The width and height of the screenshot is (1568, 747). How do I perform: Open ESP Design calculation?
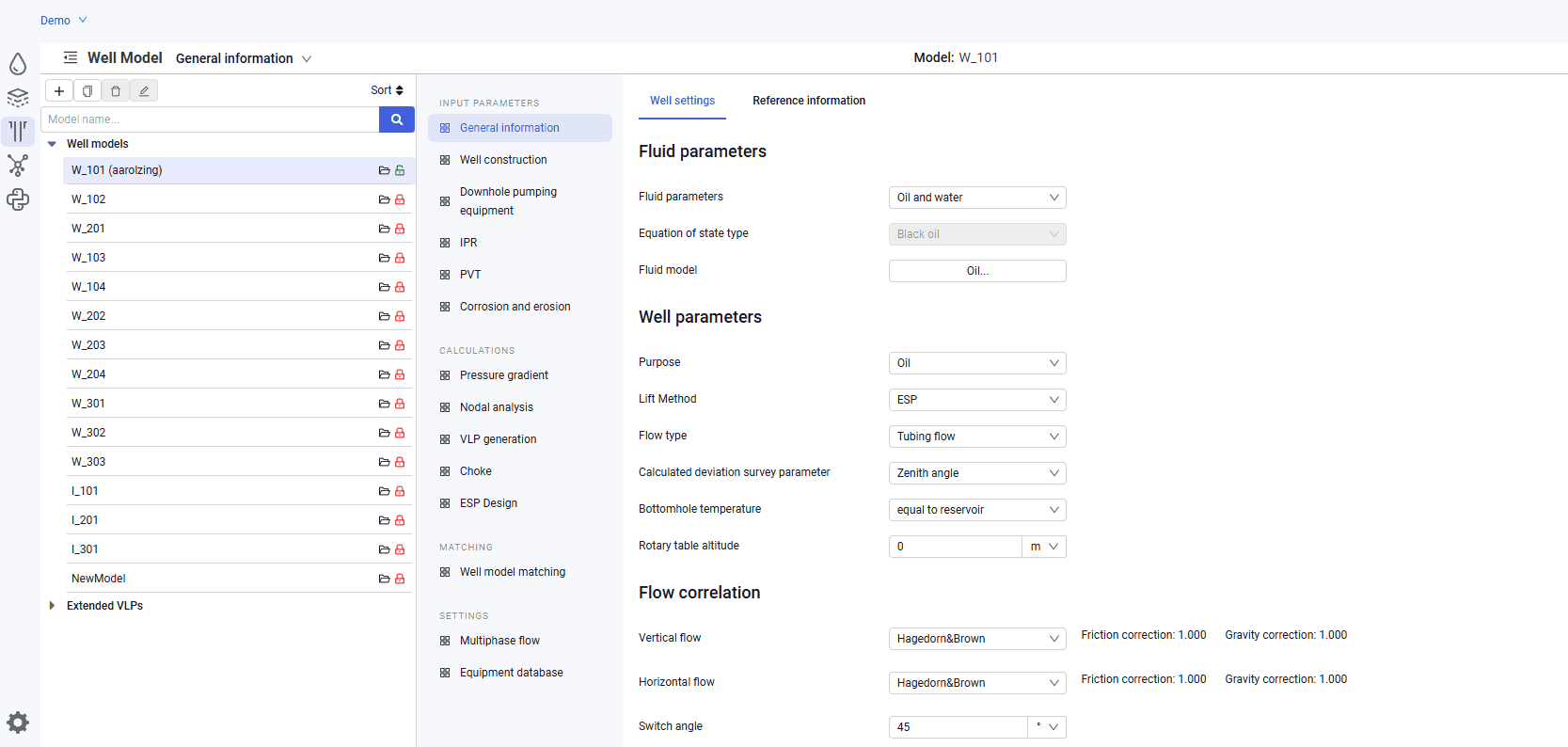coord(520,503)
